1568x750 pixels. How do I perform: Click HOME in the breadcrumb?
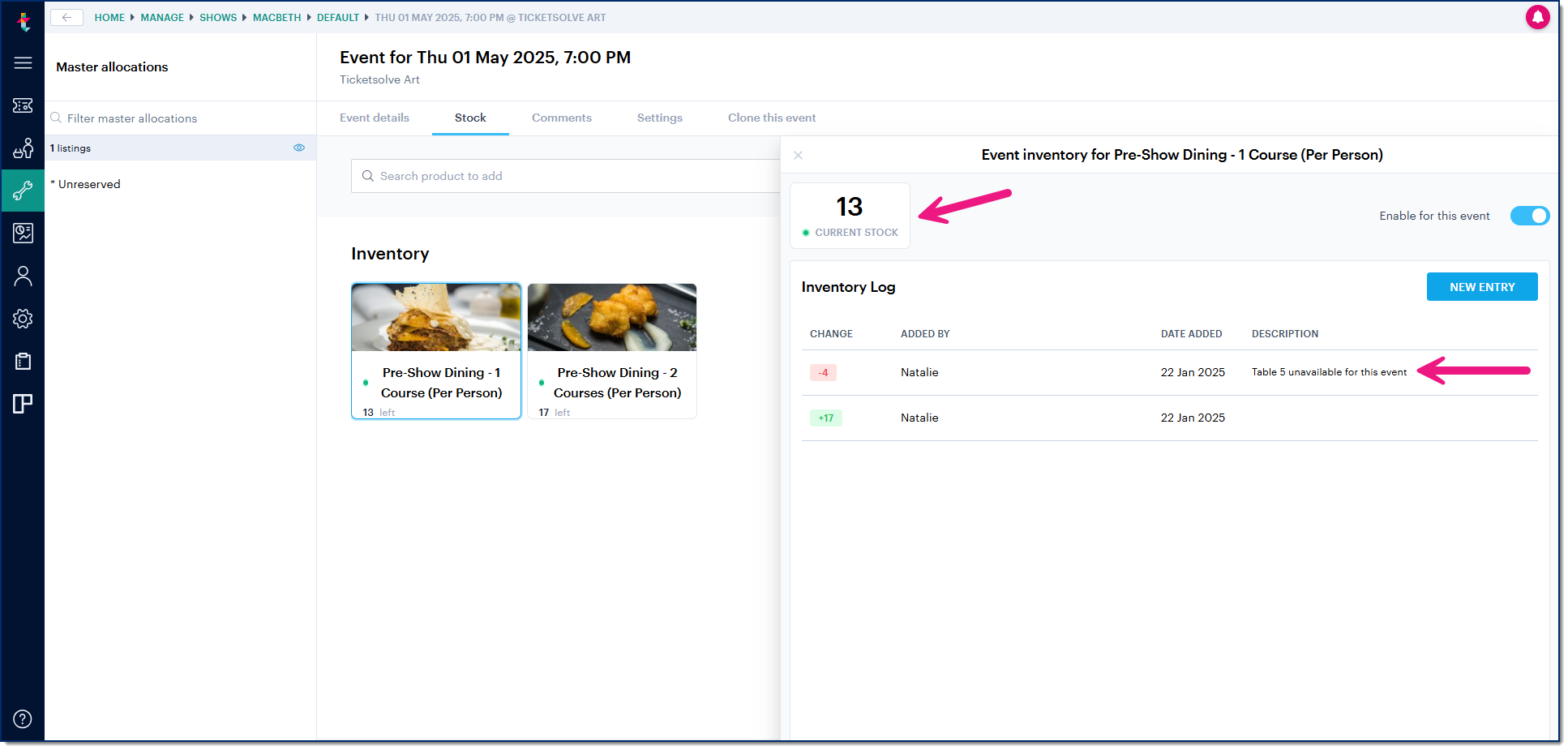click(109, 17)
